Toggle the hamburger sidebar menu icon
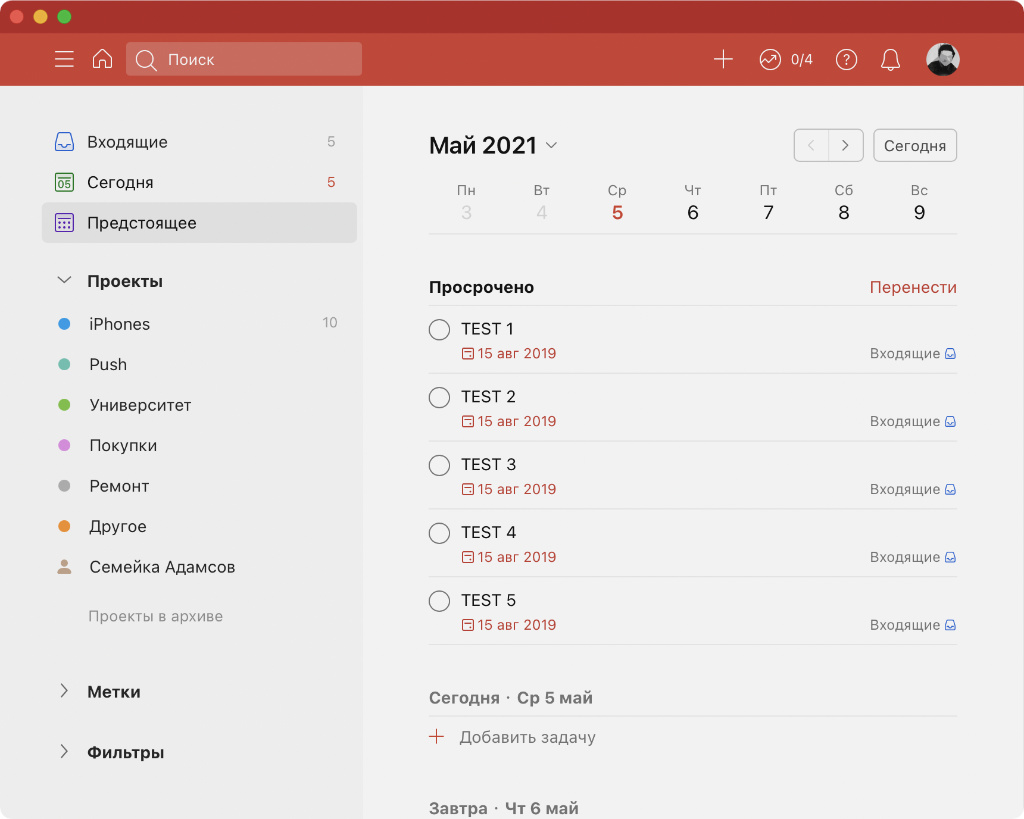This screenshot has height=819, width=1024. [64, 59]
